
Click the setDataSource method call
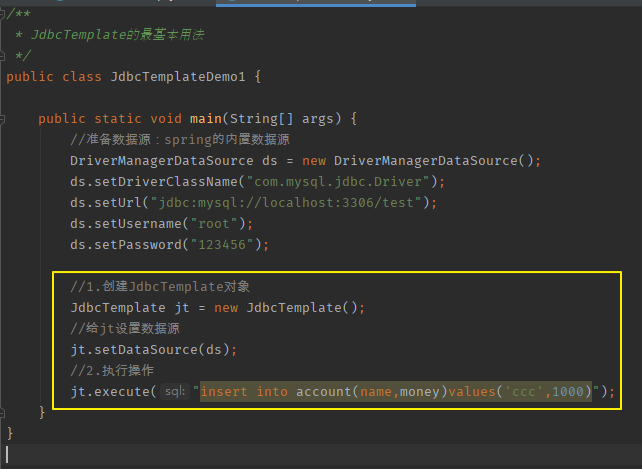(146, 350)
